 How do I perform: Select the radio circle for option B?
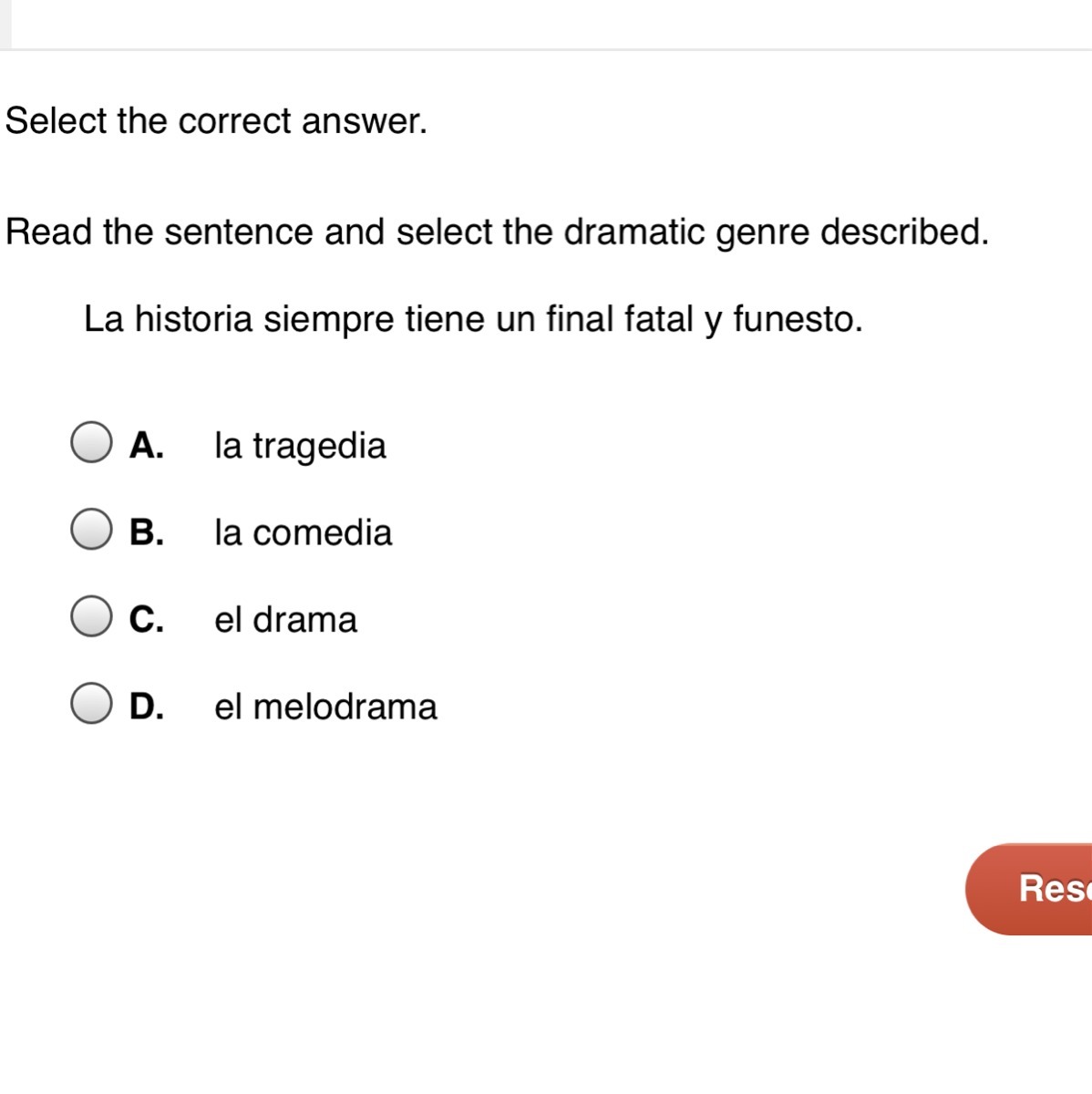pyautogui.click(x=91, y=530)
